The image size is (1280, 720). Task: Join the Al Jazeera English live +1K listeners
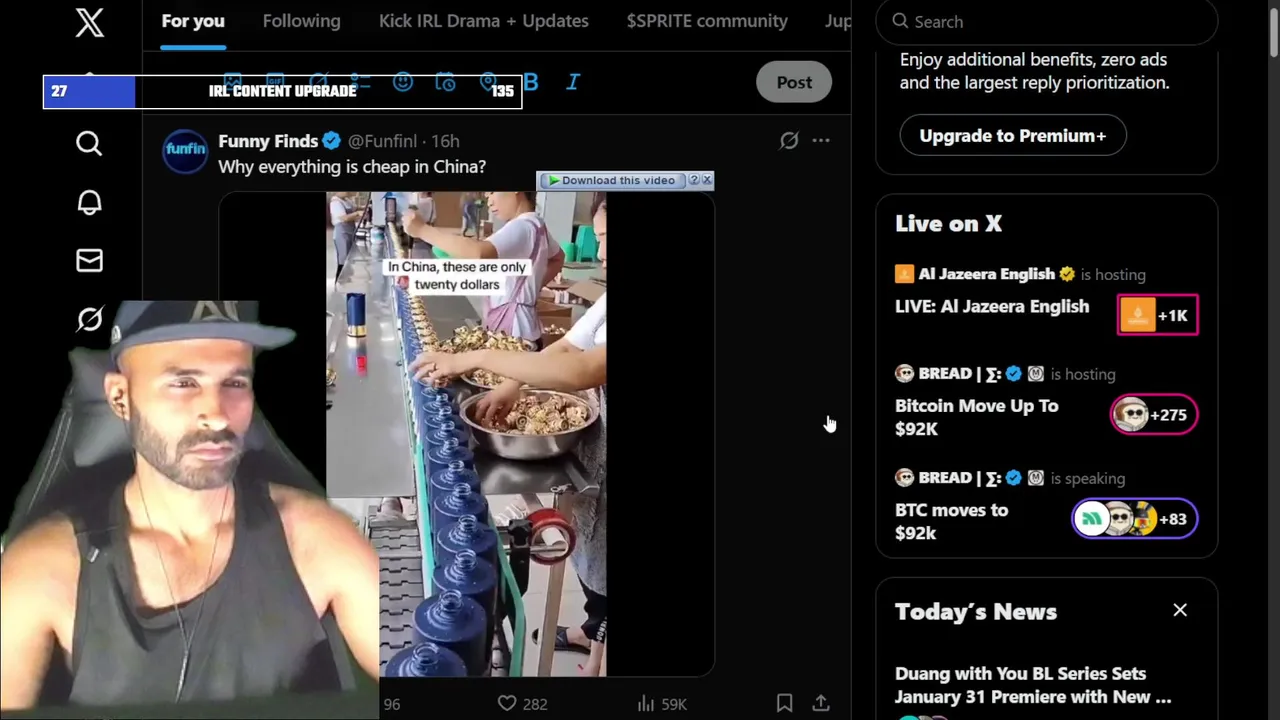click(x=1158, y=315)
